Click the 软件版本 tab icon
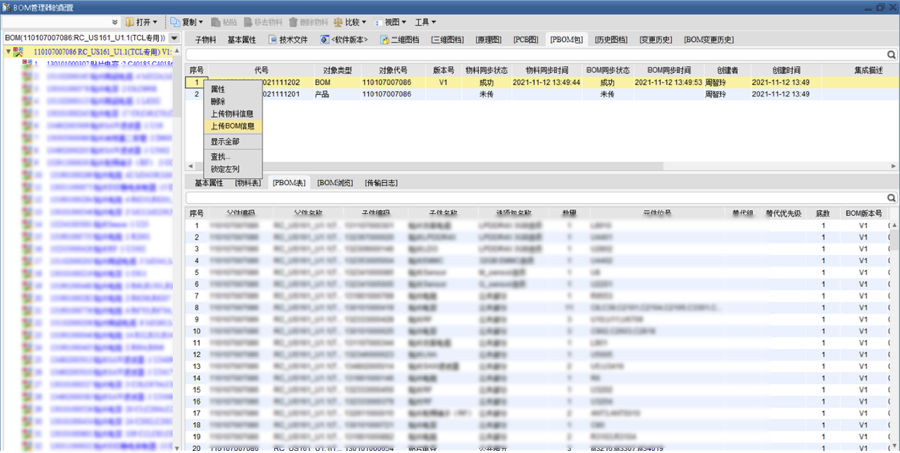900x453 pixels. click(324, 40)
